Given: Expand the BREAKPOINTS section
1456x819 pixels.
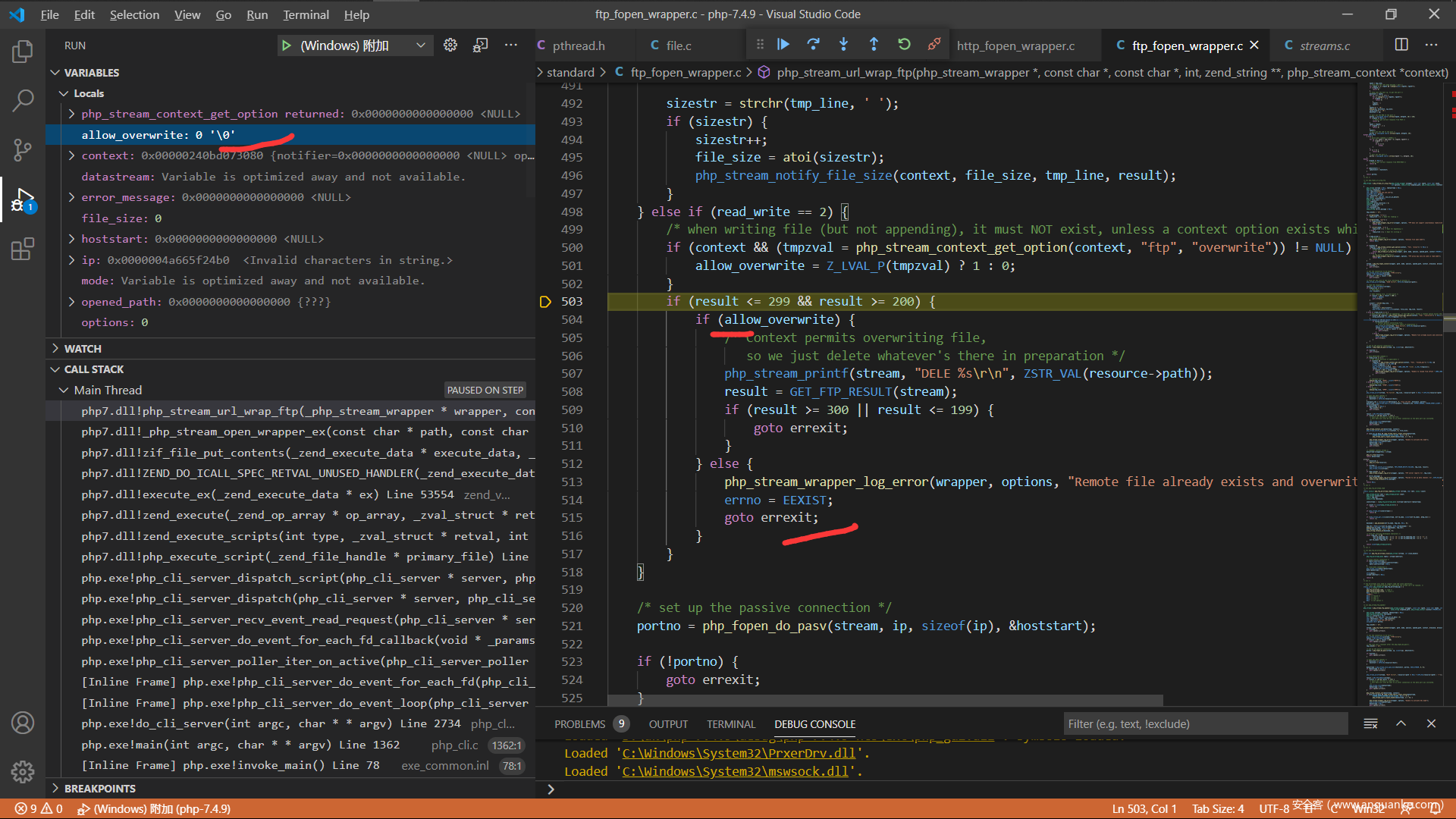Looking at the screenshot, I should click(x=99, y=789).
